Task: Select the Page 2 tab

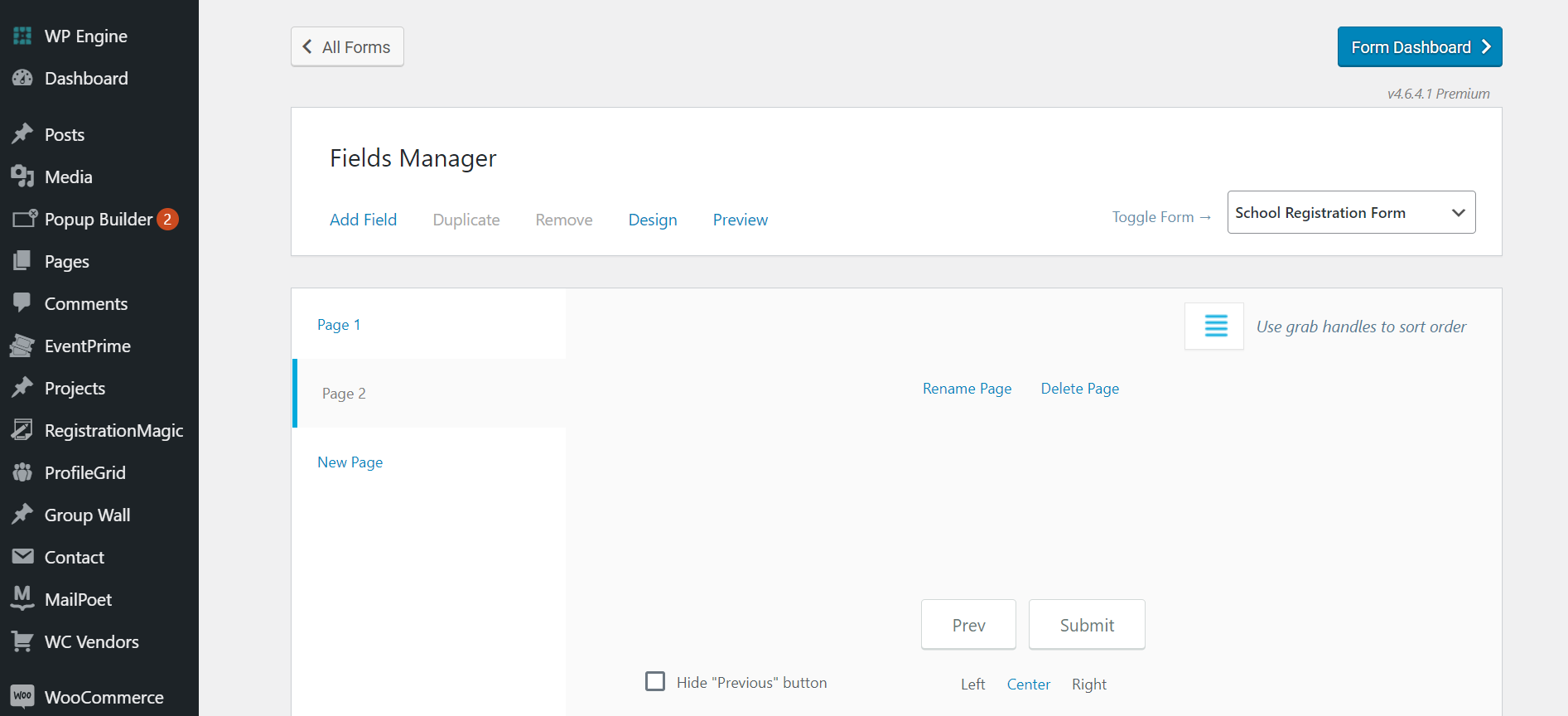Action: coord(344,394)
